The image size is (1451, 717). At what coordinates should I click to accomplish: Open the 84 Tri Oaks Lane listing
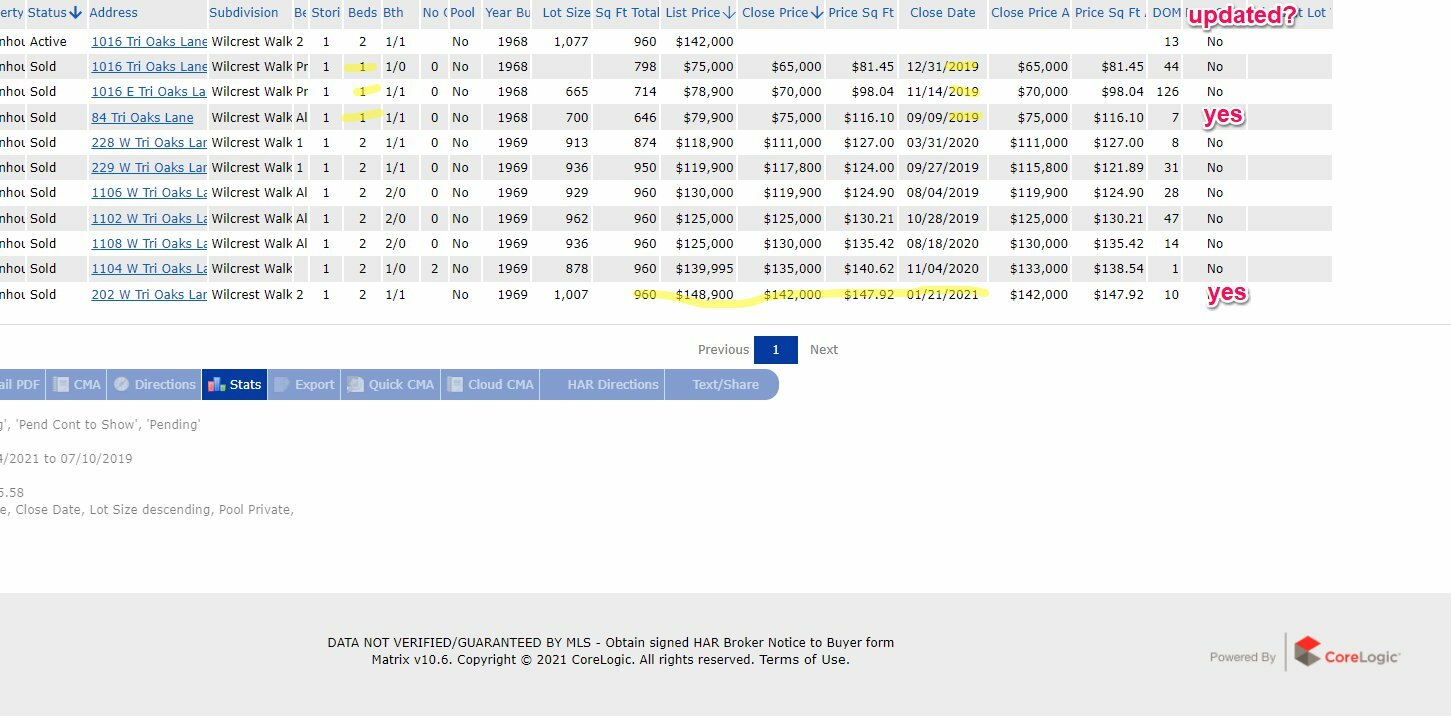[x=142, y=117]
